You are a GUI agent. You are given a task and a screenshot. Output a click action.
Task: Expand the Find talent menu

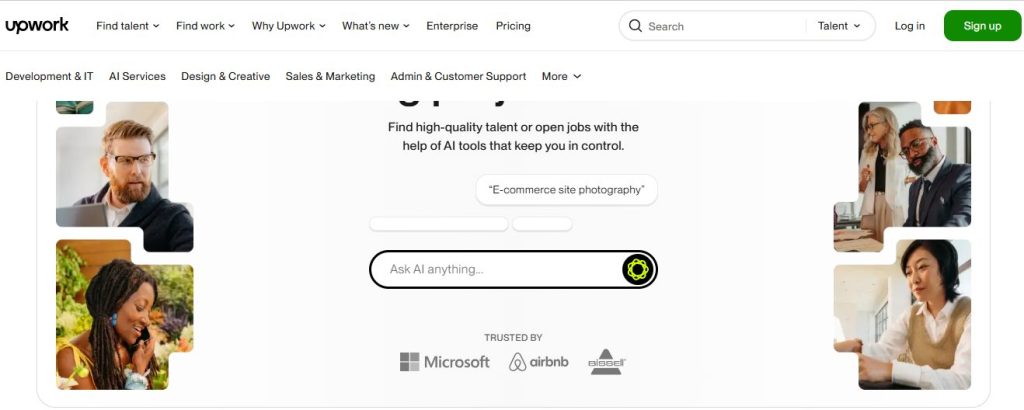pos(127,26)
